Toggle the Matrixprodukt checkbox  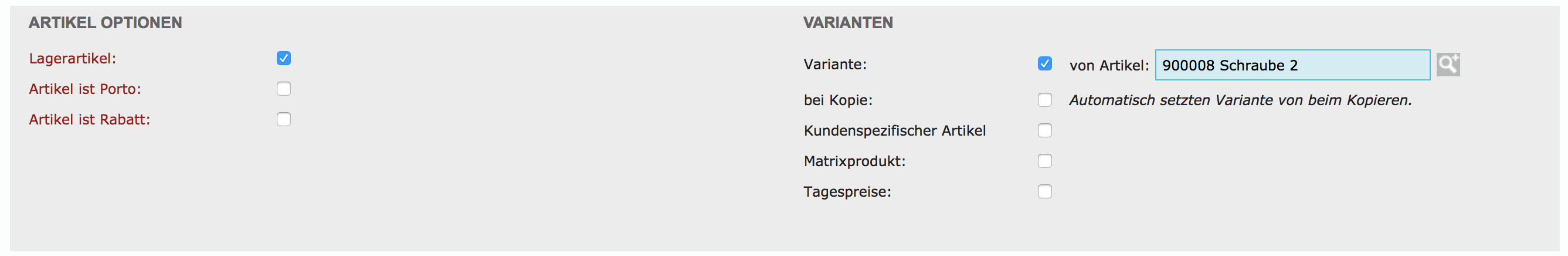pos(1044,161)
